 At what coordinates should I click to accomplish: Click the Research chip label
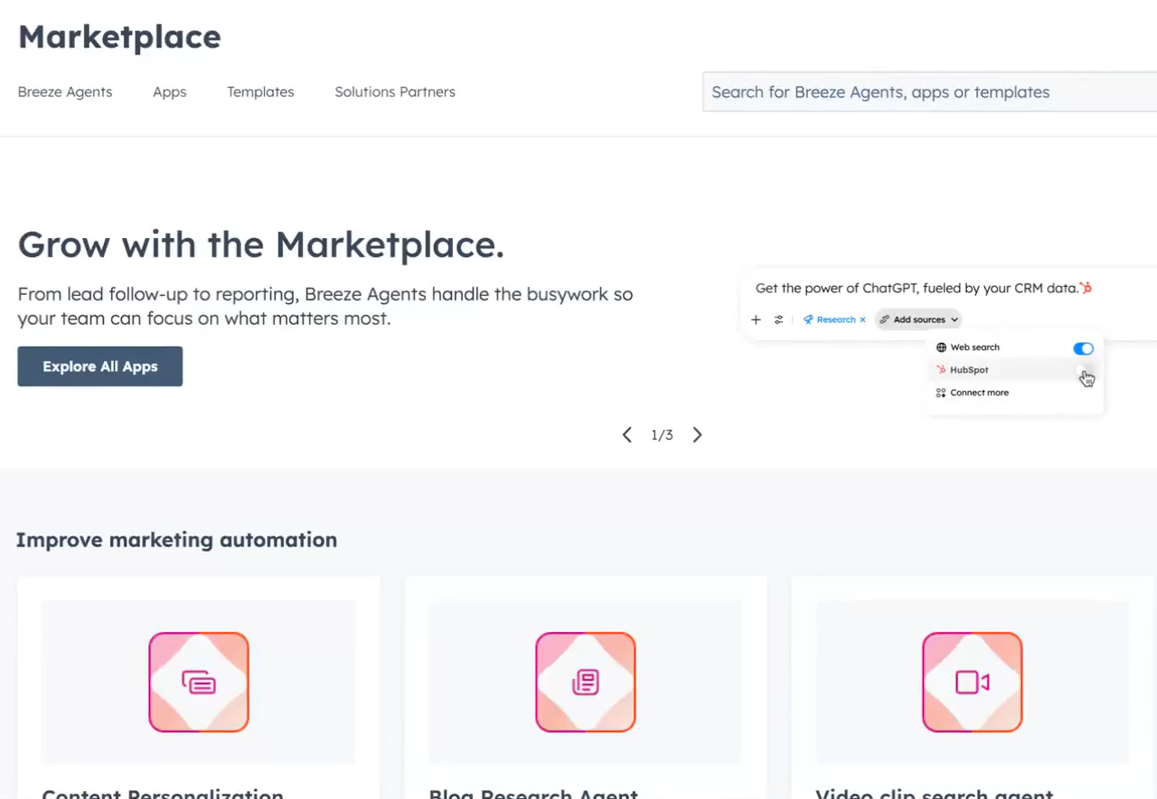pos(836,319)
